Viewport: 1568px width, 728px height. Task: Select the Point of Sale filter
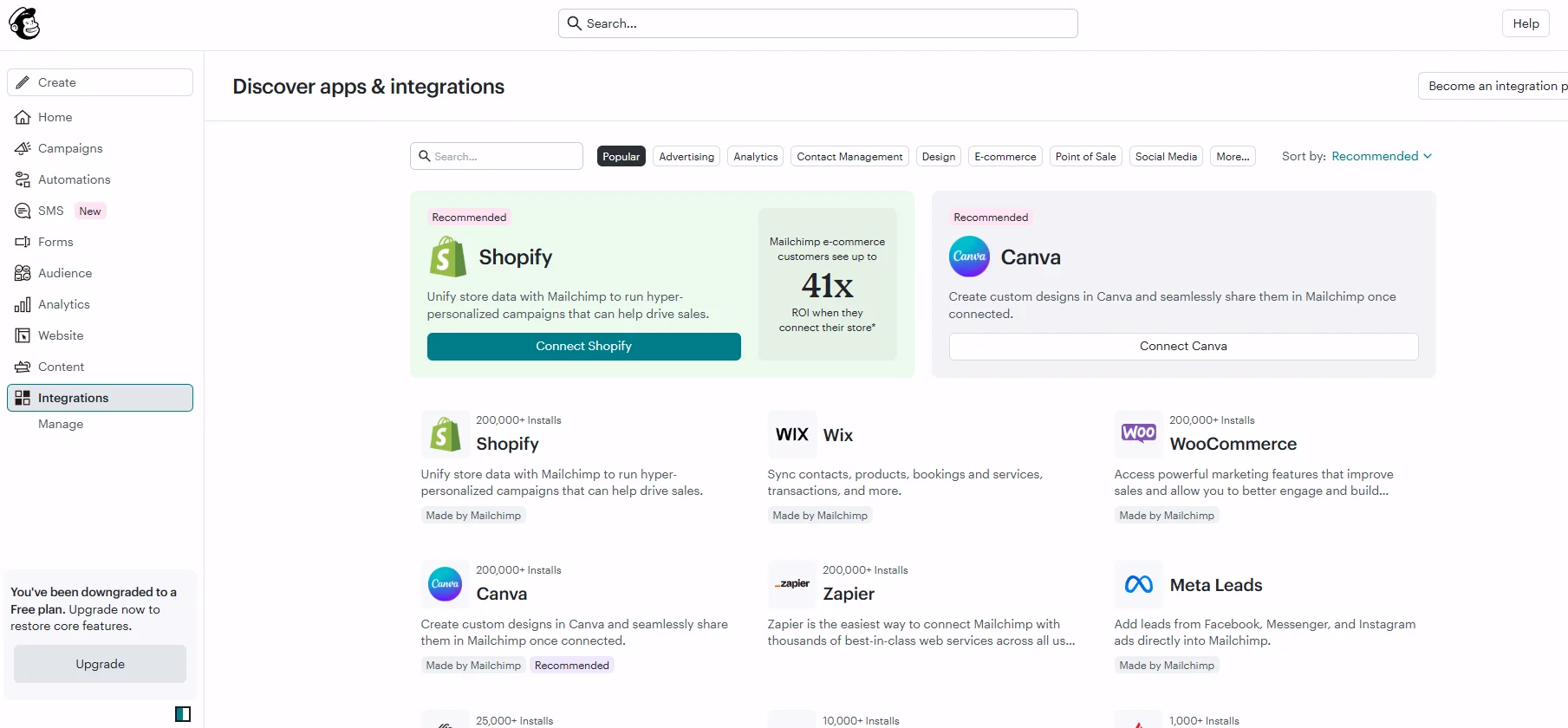1085,156
